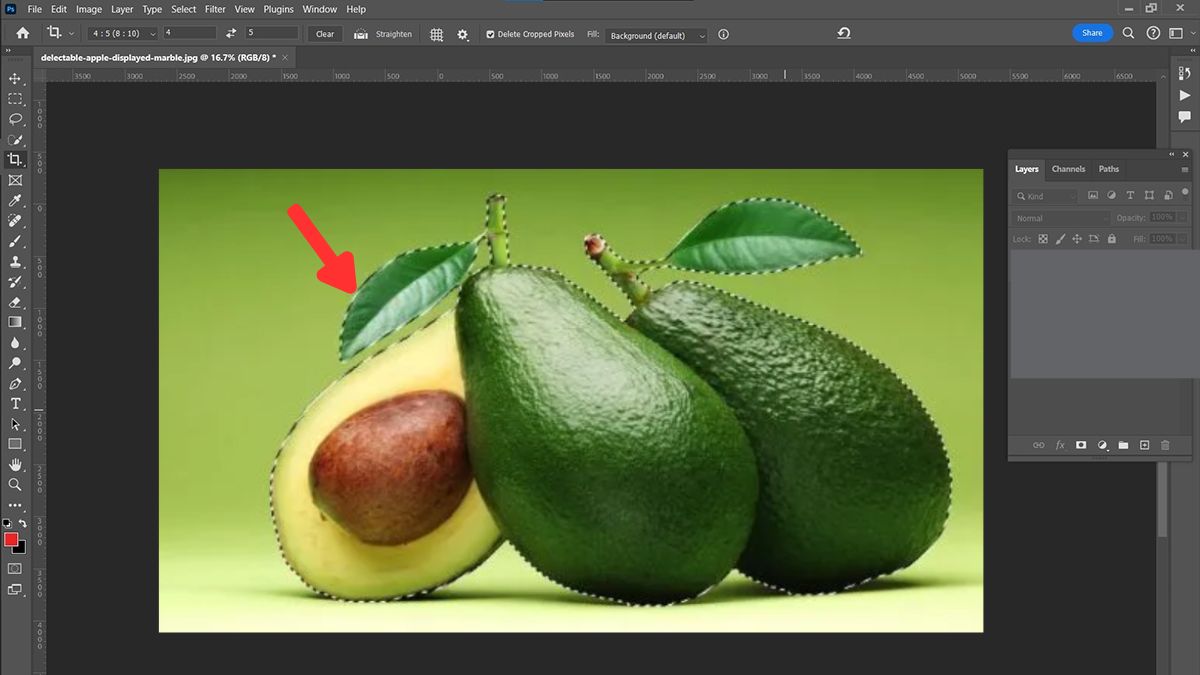Select the Clone Stamp tool
This screenshot has width=1200, height=675.
pos(15,261)
